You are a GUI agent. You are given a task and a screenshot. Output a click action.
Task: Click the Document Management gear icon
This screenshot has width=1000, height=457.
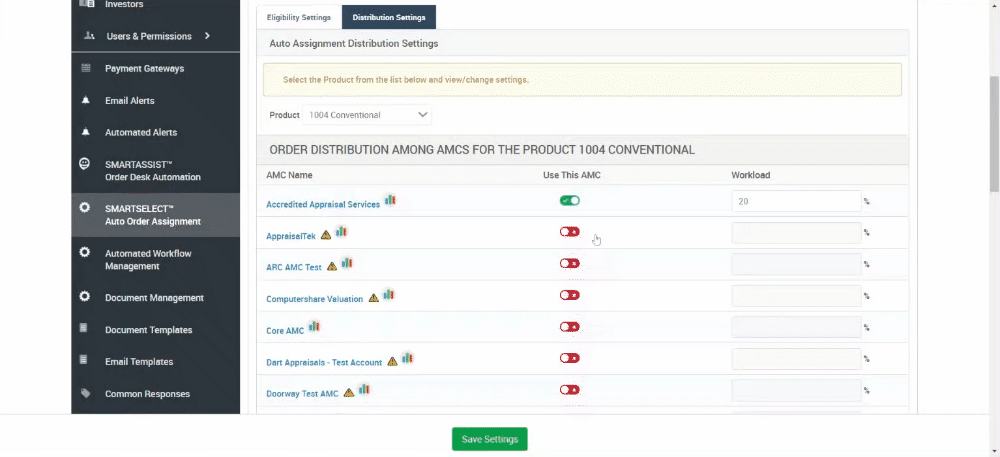(84, 297)
